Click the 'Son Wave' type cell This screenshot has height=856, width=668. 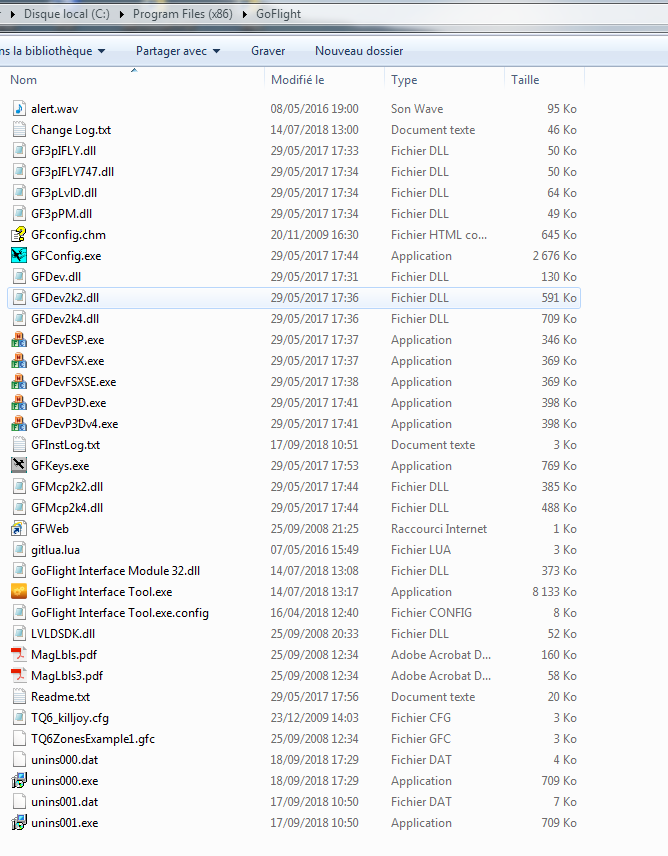click(x=417, y=109)
